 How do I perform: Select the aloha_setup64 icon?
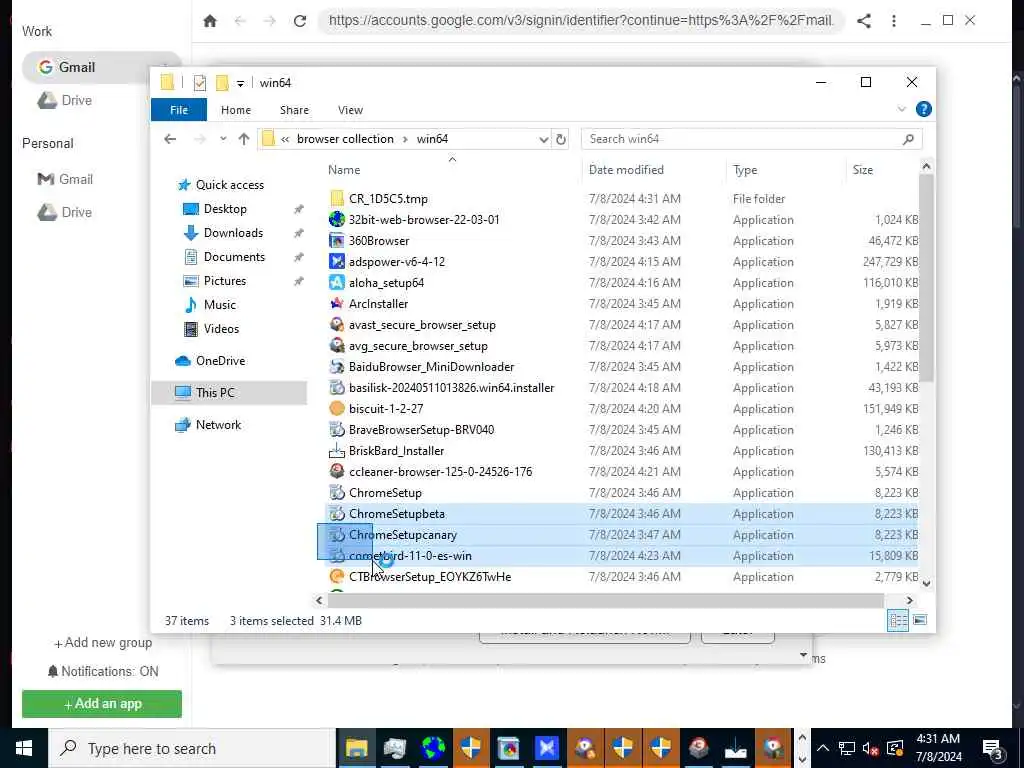[x=336, y=282]
